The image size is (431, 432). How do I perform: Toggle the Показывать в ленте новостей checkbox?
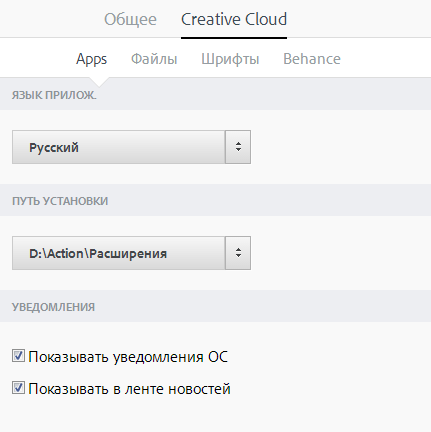click(x=18, y=388)
